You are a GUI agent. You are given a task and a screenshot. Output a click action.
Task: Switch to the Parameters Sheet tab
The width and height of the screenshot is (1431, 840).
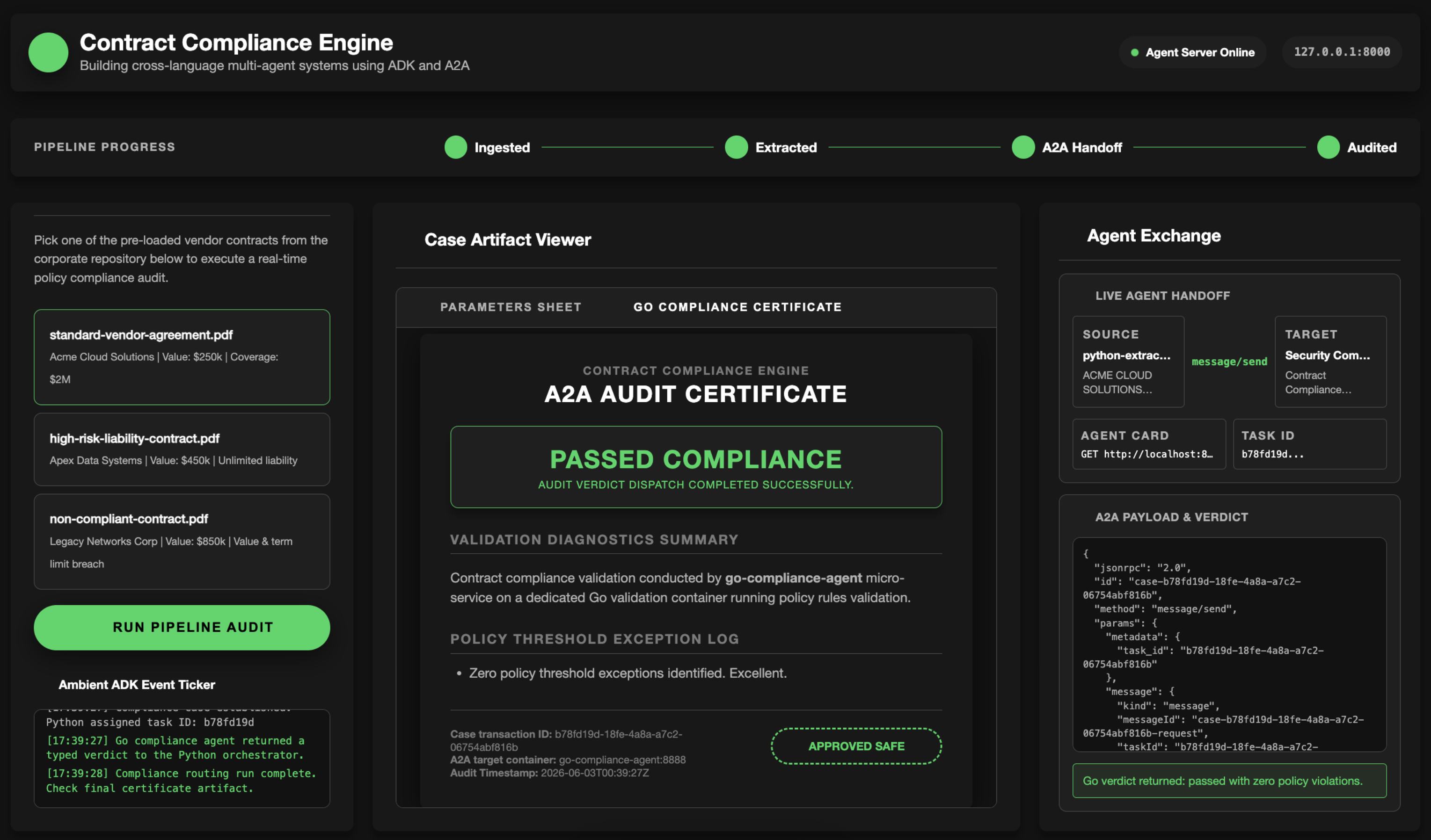click(511, 307)
